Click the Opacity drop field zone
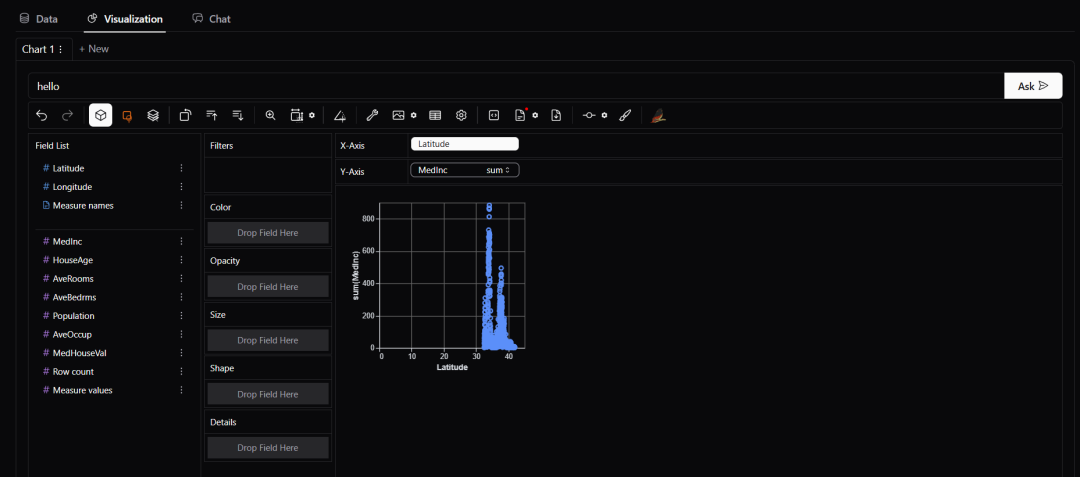Screen dimensions: 1080x477 [268, 286]
